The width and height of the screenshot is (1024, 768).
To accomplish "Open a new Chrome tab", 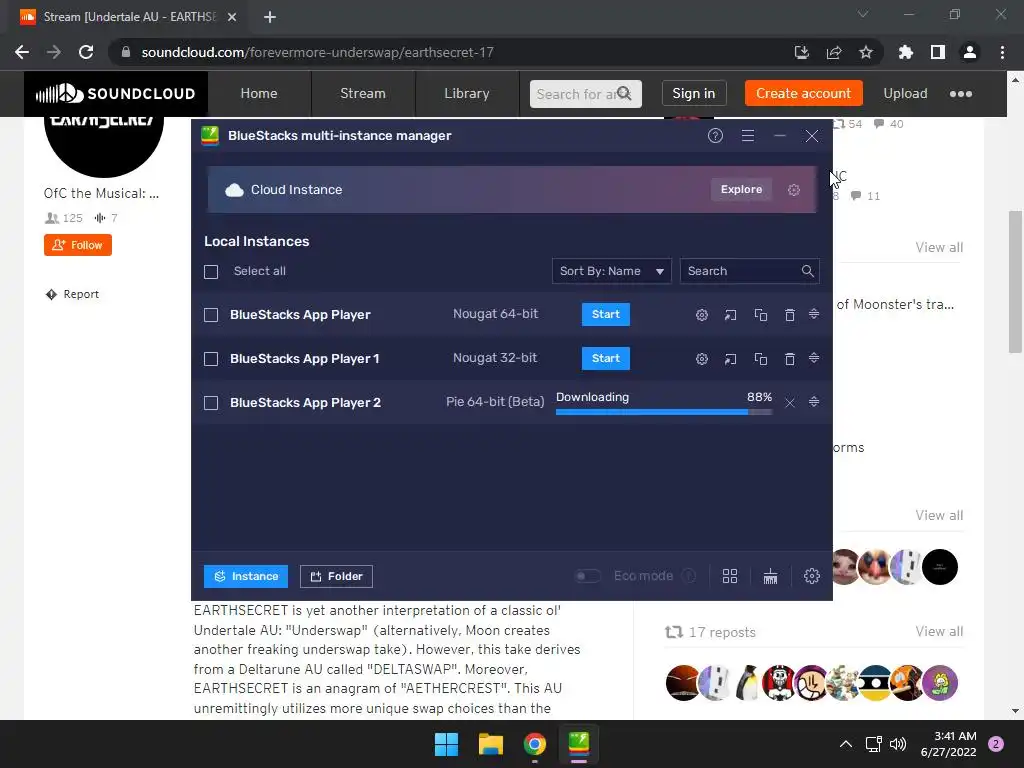I will coord(270,17).
